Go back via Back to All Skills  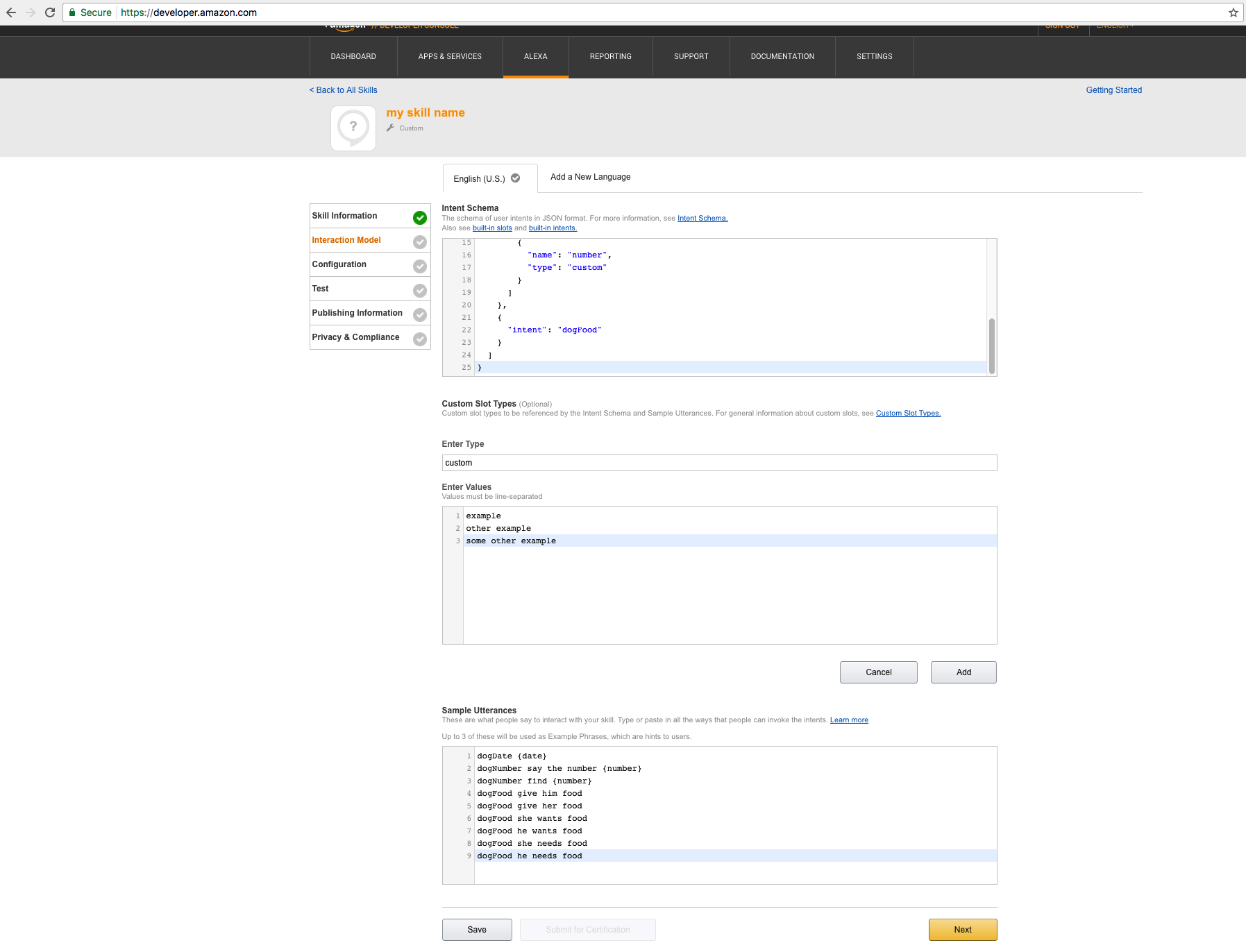[x=343, y=90]
